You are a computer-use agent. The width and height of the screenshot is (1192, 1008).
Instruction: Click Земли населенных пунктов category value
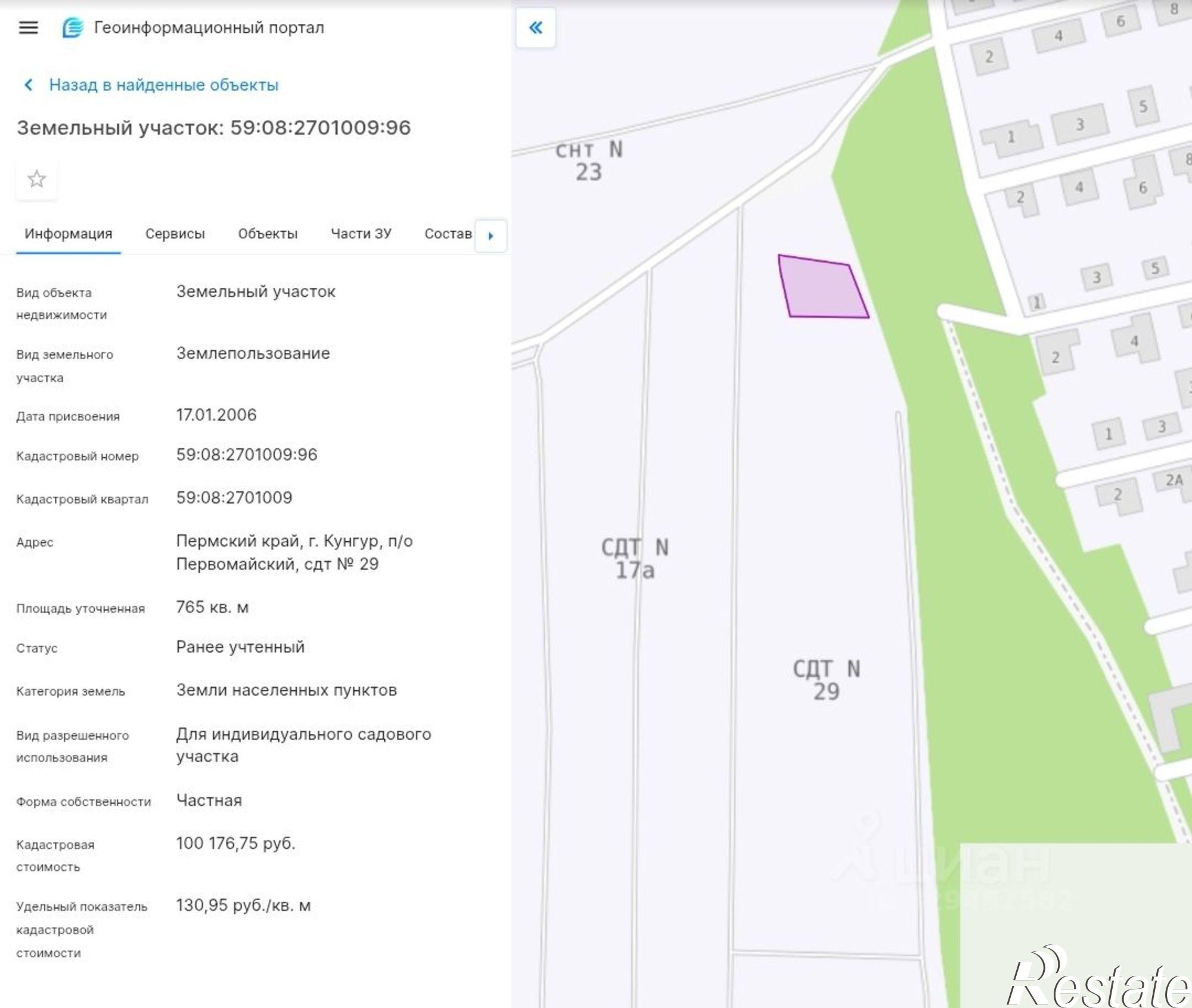point(287,690)
